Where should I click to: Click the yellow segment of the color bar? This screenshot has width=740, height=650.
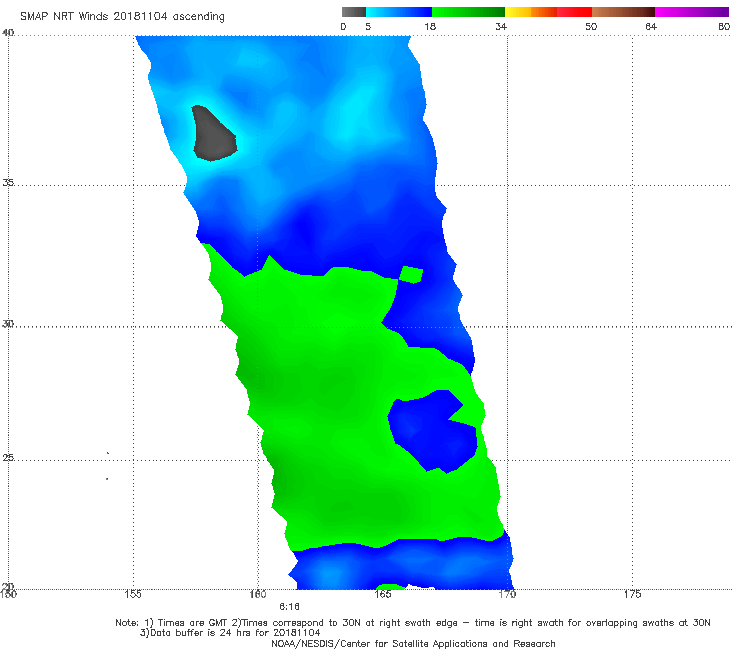point(518,12)
